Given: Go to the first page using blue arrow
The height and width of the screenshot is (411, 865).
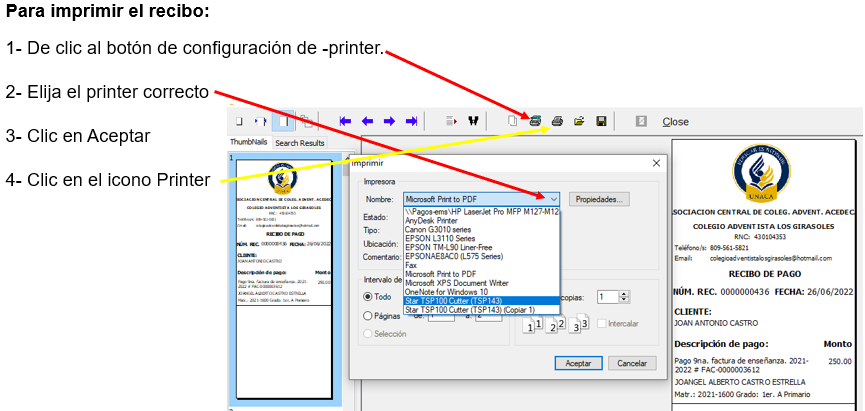Looking at the screenshot, I should coord(346,121).
